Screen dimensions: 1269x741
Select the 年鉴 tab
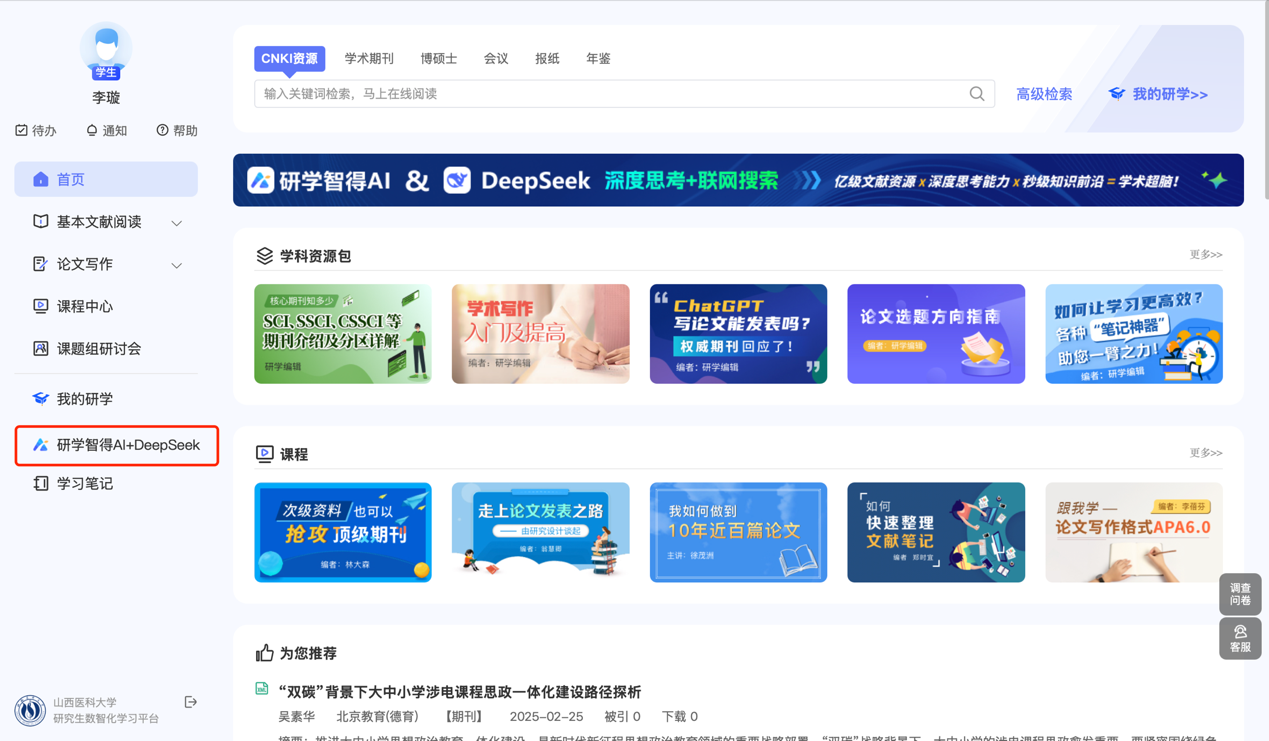[598, 59]
